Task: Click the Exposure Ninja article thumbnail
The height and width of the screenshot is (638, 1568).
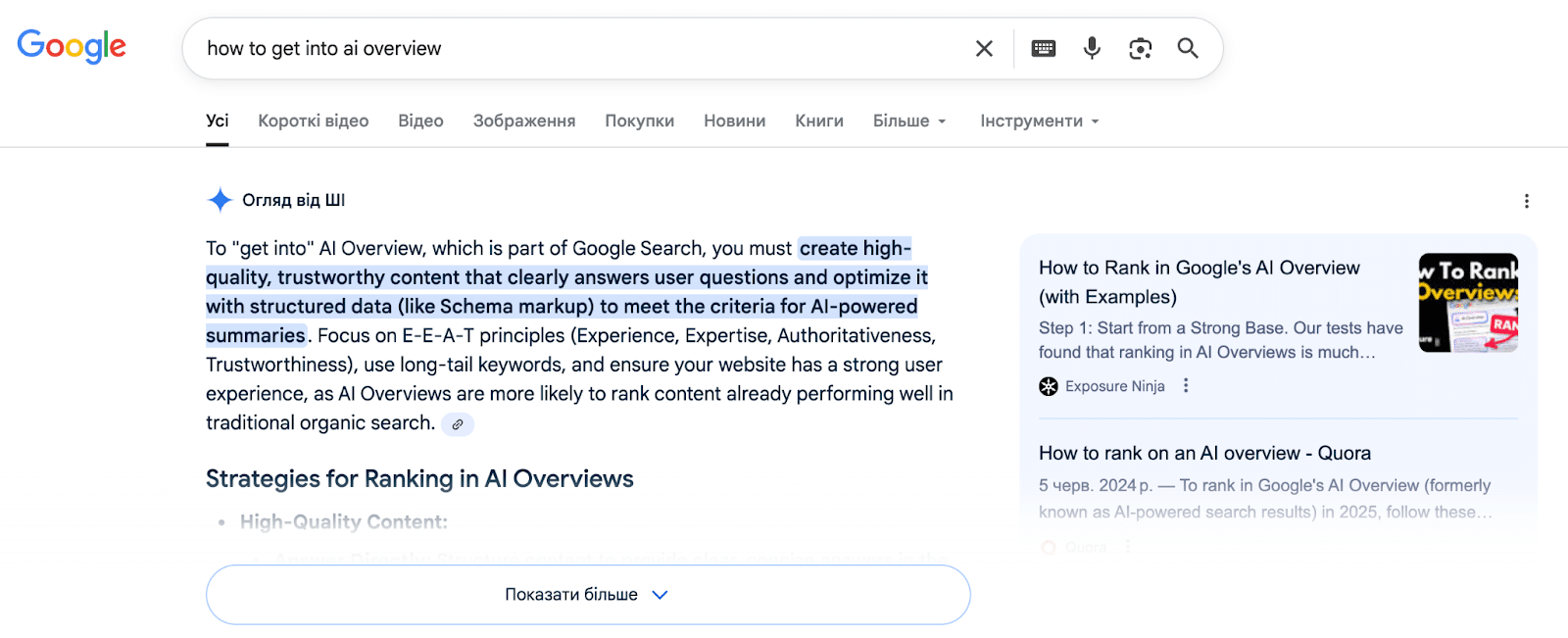Action: (1468, 303)
